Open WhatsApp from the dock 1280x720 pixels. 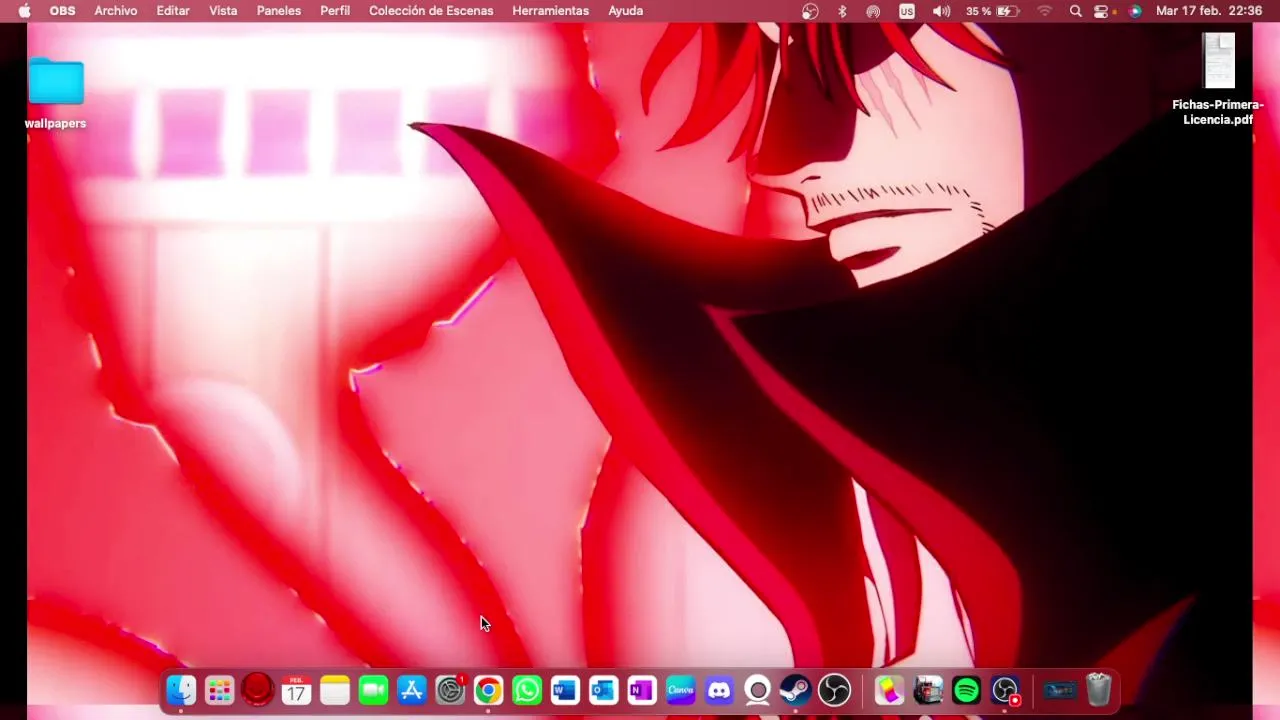pos(527,690)
